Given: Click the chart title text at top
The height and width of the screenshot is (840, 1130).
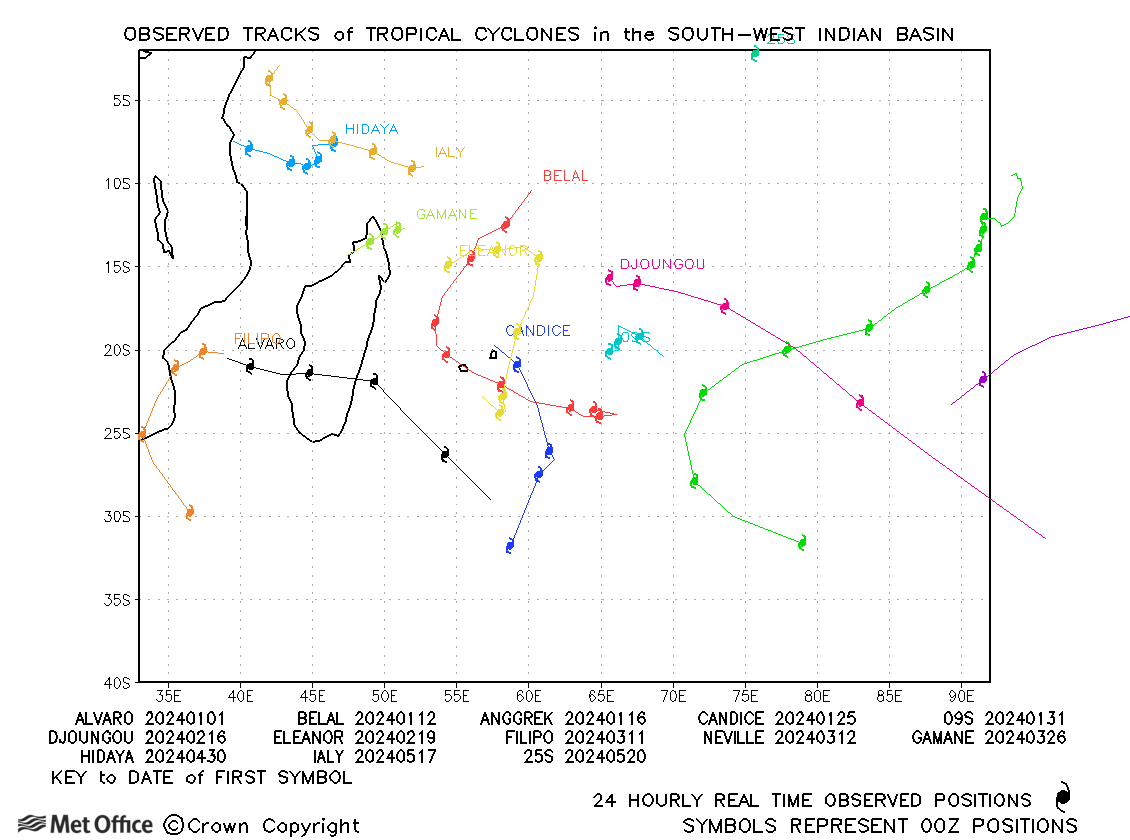Looking at the screenshot, I should tap(538, 34).
